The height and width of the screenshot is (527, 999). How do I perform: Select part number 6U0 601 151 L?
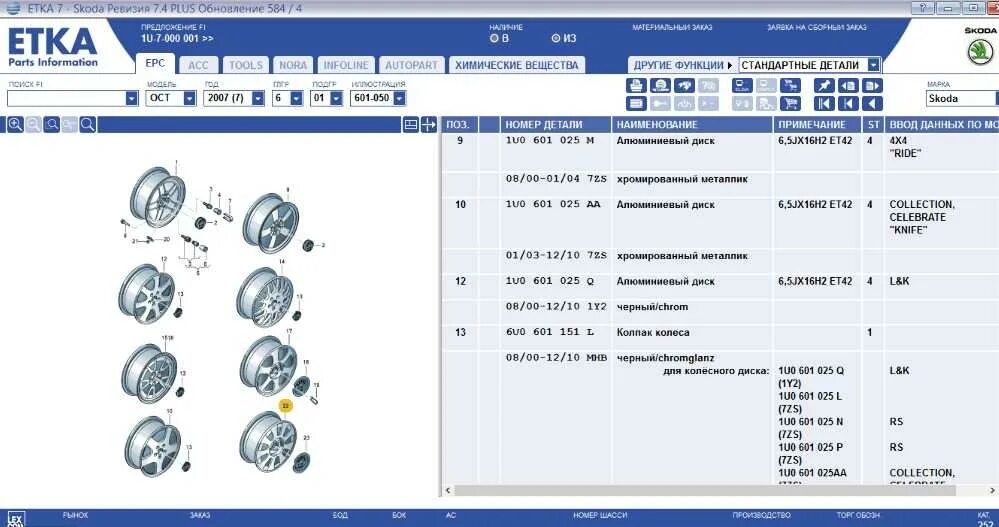pos(549,331)
